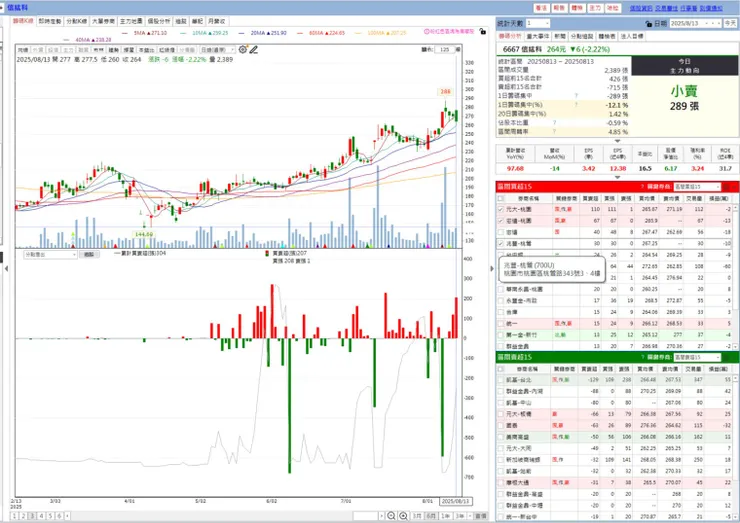Image resolution: width=740 pixels, height=523 pixels.
Task: Click help icon next to 區間周轉率
Action: 555,132
